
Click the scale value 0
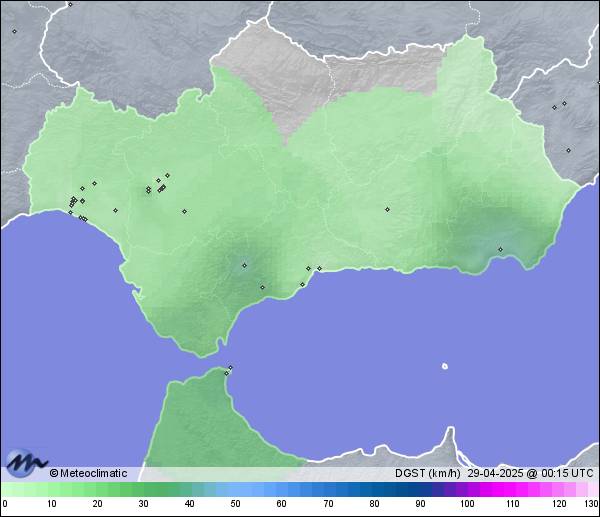tap(4, 504)
